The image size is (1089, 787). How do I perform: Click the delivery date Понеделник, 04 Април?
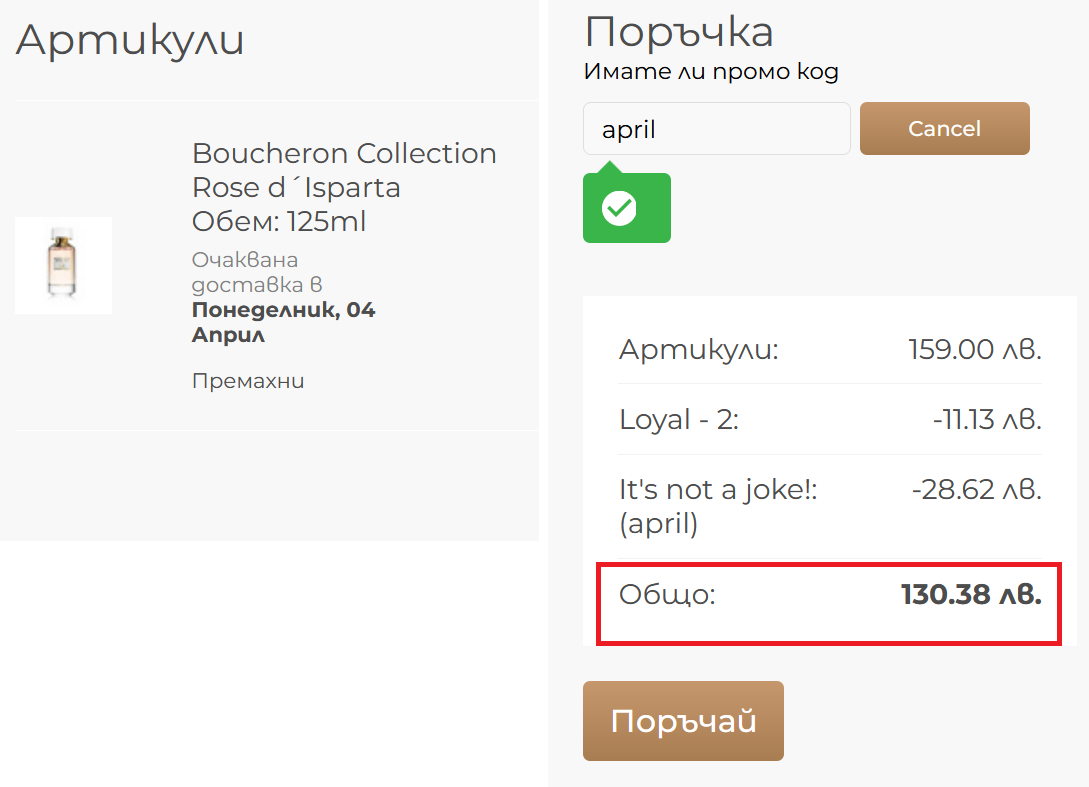283,322
